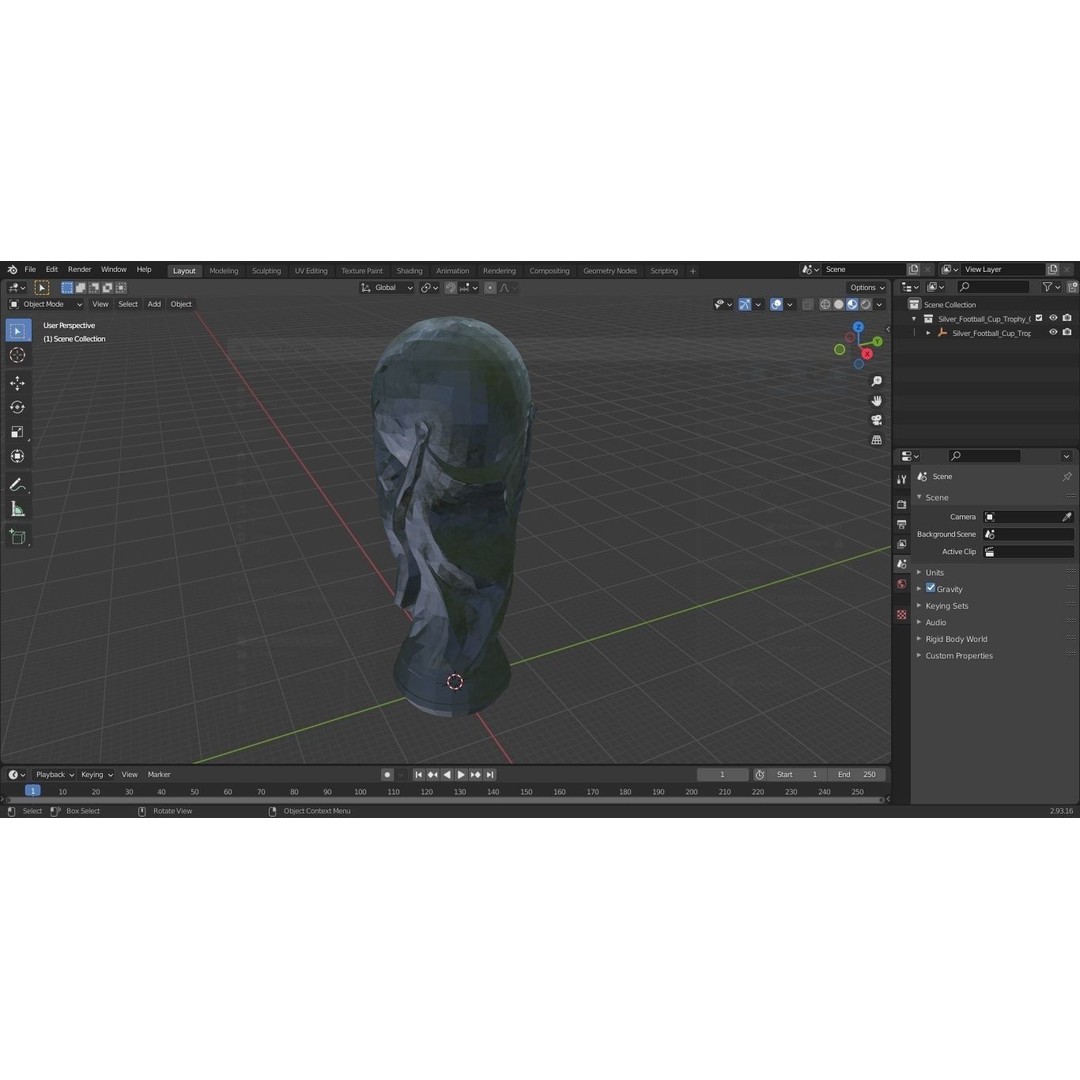
Task: Toggle rendered viewport shading
Action: point(866,304)
